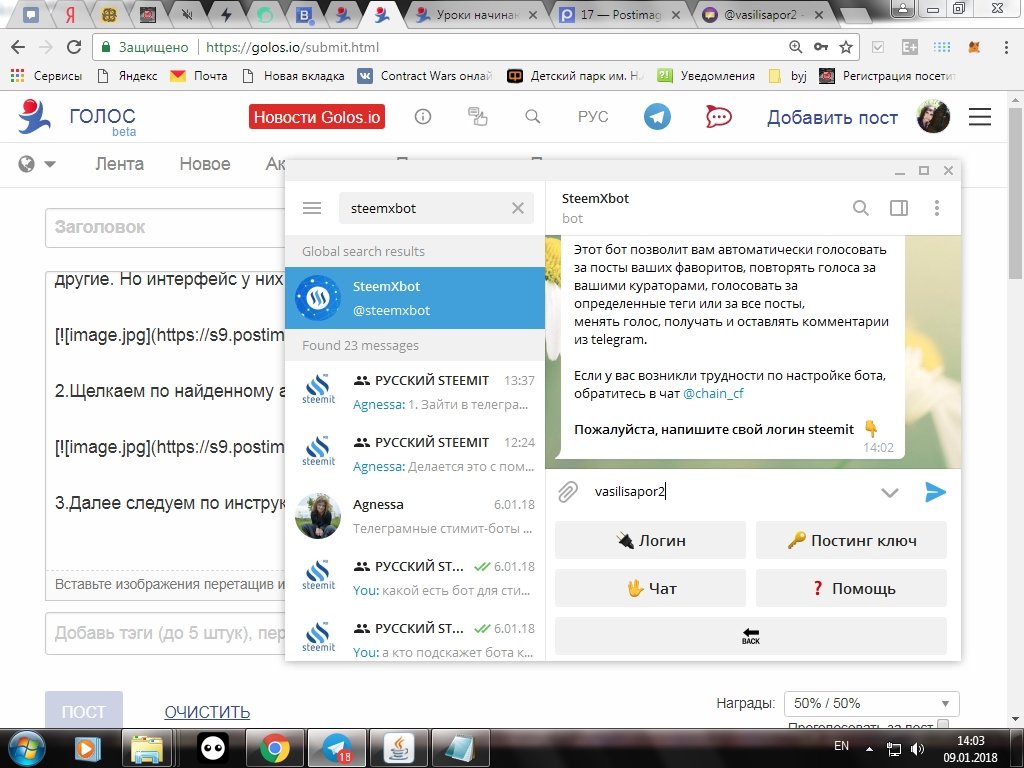Open the РУС language selector
The width and height of the screenshot is (1024, 768).
(x=593, y=117)
